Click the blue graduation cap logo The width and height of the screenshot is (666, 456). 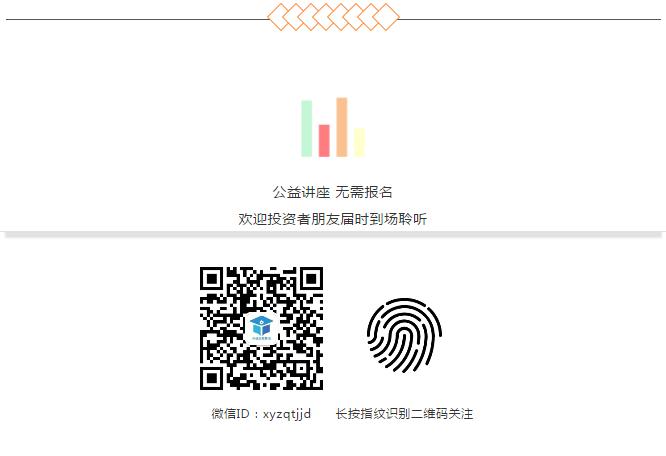[261, 328]
